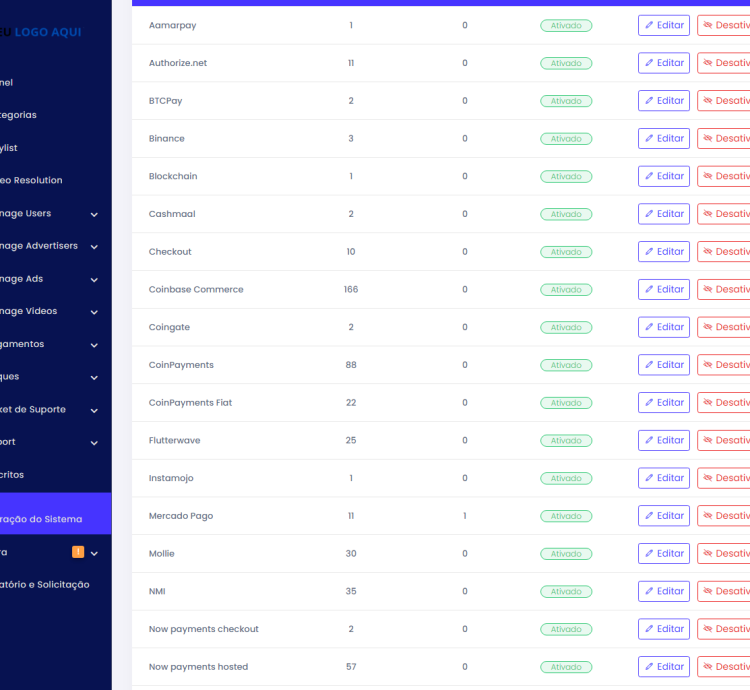Click the orange notification badge in the sidebar
Screen dimensions: 750x690
pyautogui.click(x=78, y=552)
